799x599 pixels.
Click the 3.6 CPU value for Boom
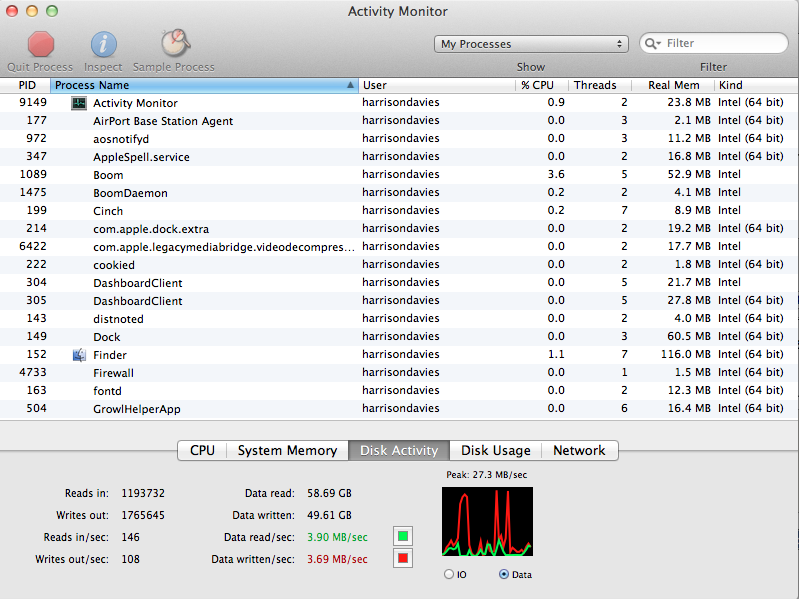tap(556, 174)
